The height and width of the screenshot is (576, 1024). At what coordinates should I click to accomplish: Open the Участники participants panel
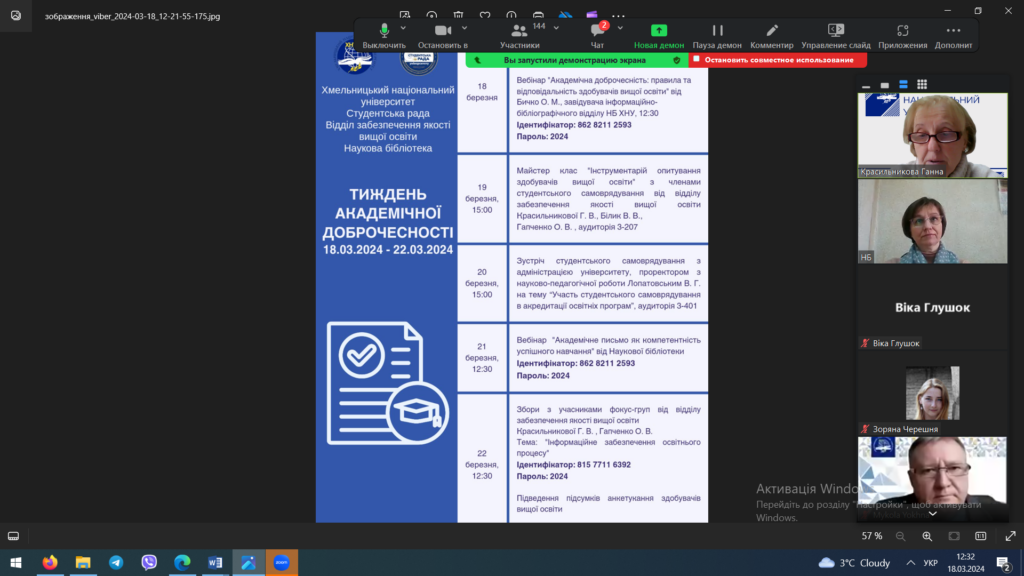[520, 31]
